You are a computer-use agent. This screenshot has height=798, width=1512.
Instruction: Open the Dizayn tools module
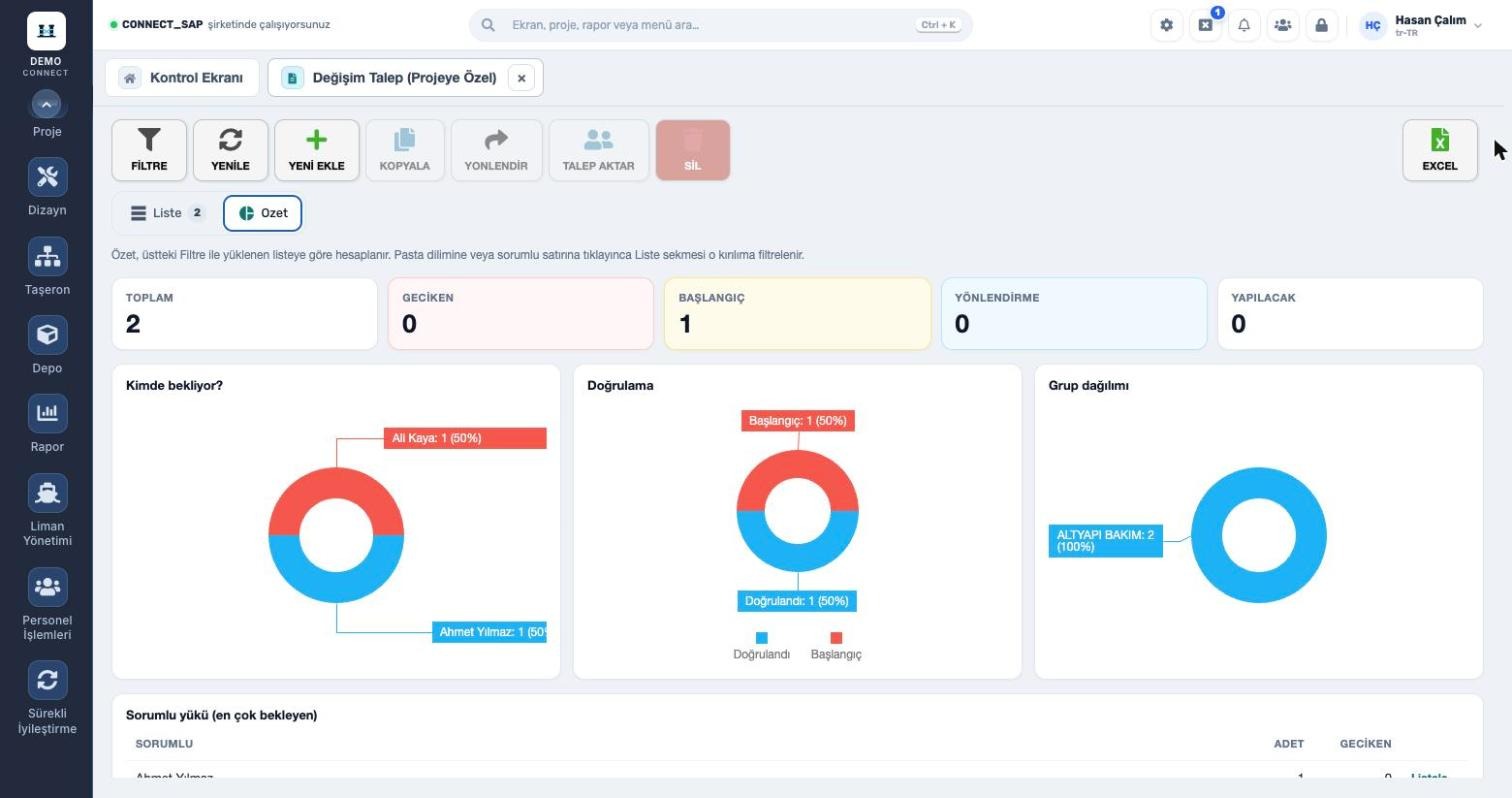click(x=47, y=187)
